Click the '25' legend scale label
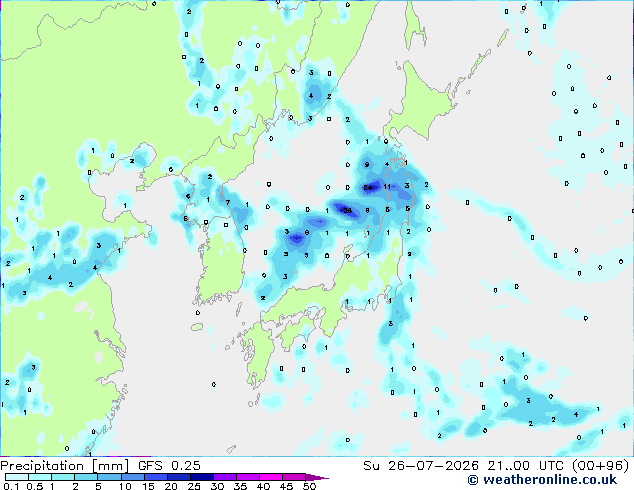 click(194, 486)
